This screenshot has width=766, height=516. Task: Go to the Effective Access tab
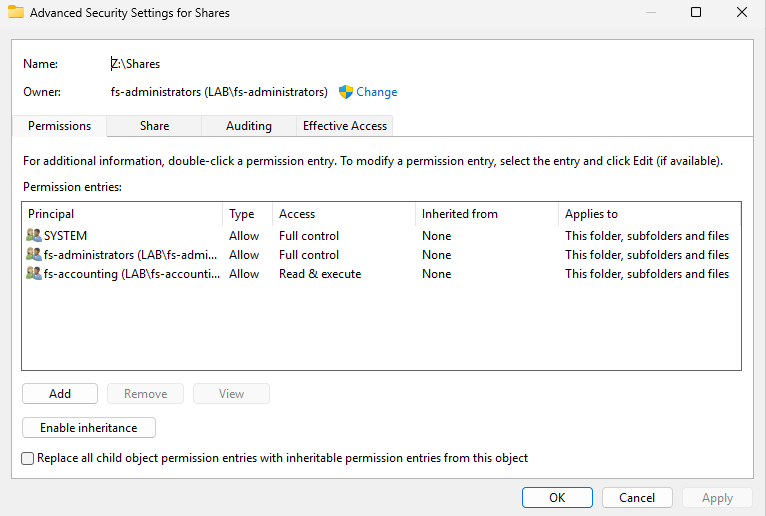pos(345,126)
